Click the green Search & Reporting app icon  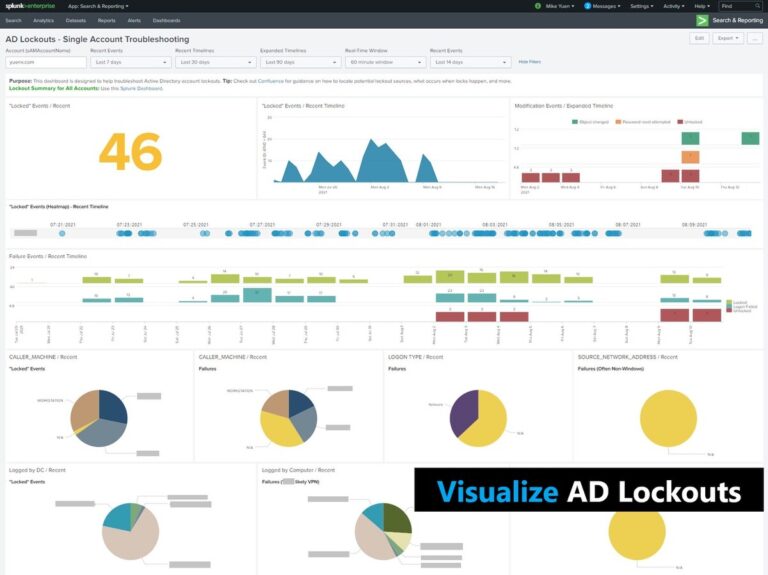tap(702, 21)
